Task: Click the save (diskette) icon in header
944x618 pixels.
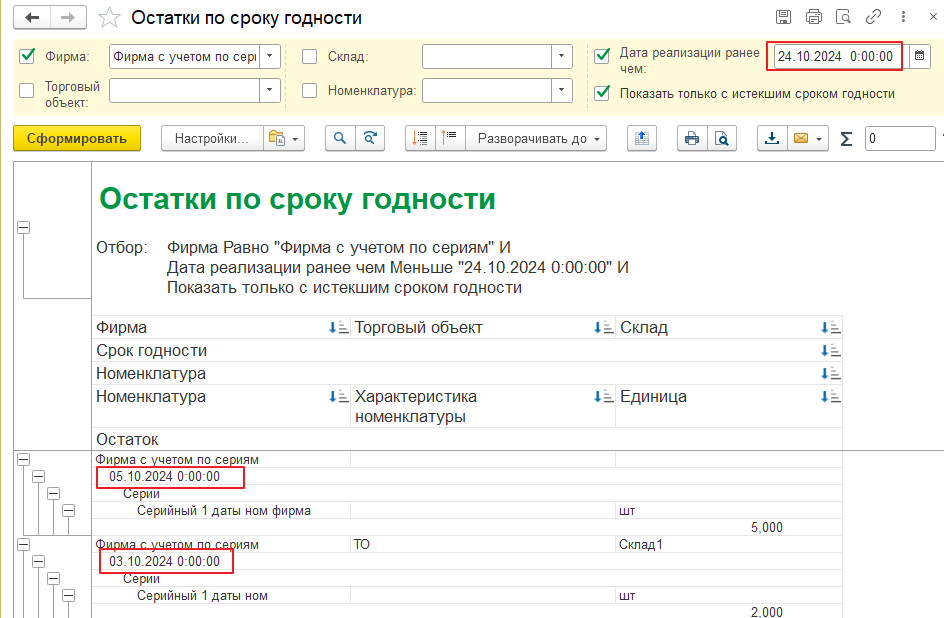Action: pyautogui.click(x=784, y=17)
